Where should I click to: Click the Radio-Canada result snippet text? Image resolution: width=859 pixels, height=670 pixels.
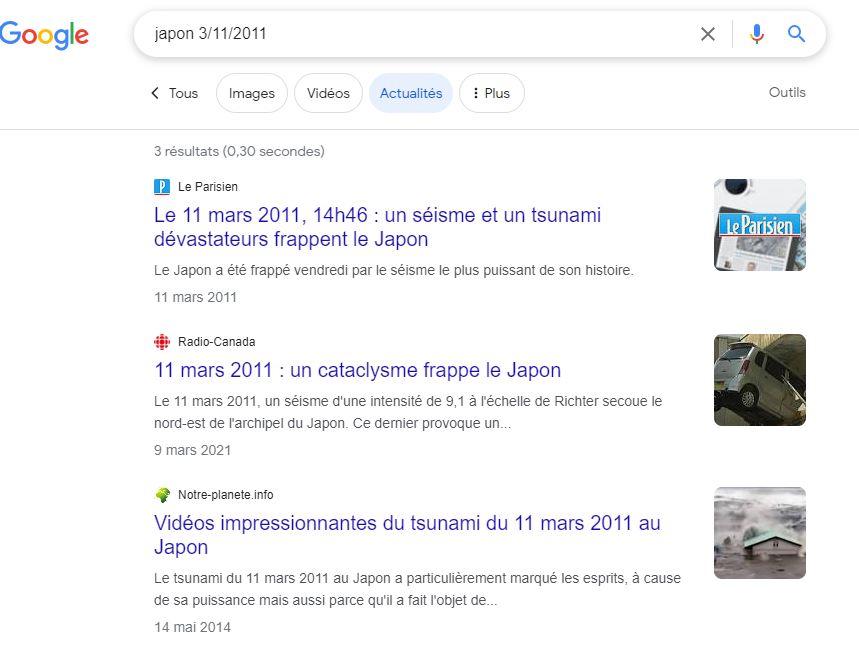pos(408,412)
